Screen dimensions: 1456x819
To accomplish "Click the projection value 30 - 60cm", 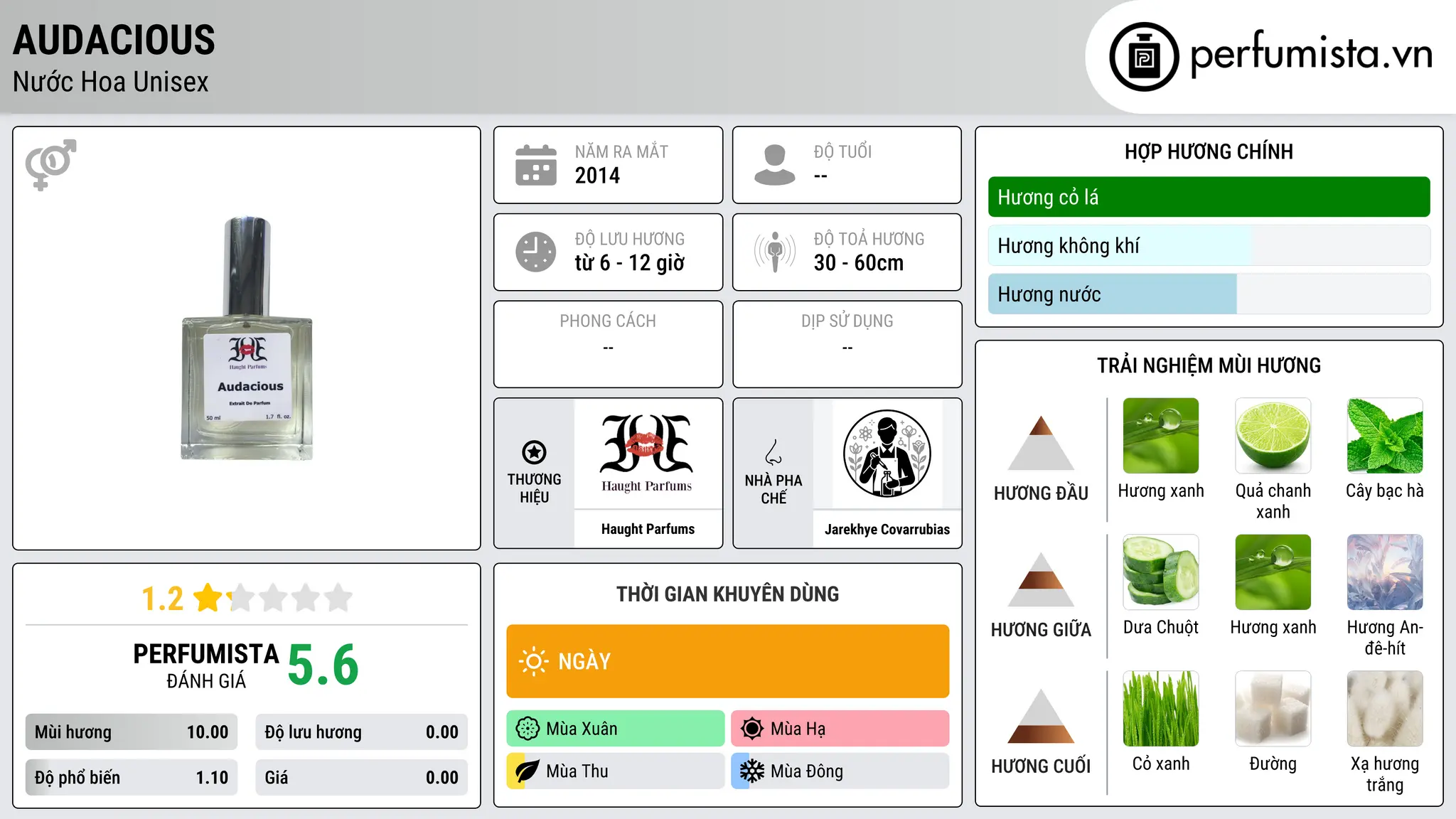I will pos(859,263).
